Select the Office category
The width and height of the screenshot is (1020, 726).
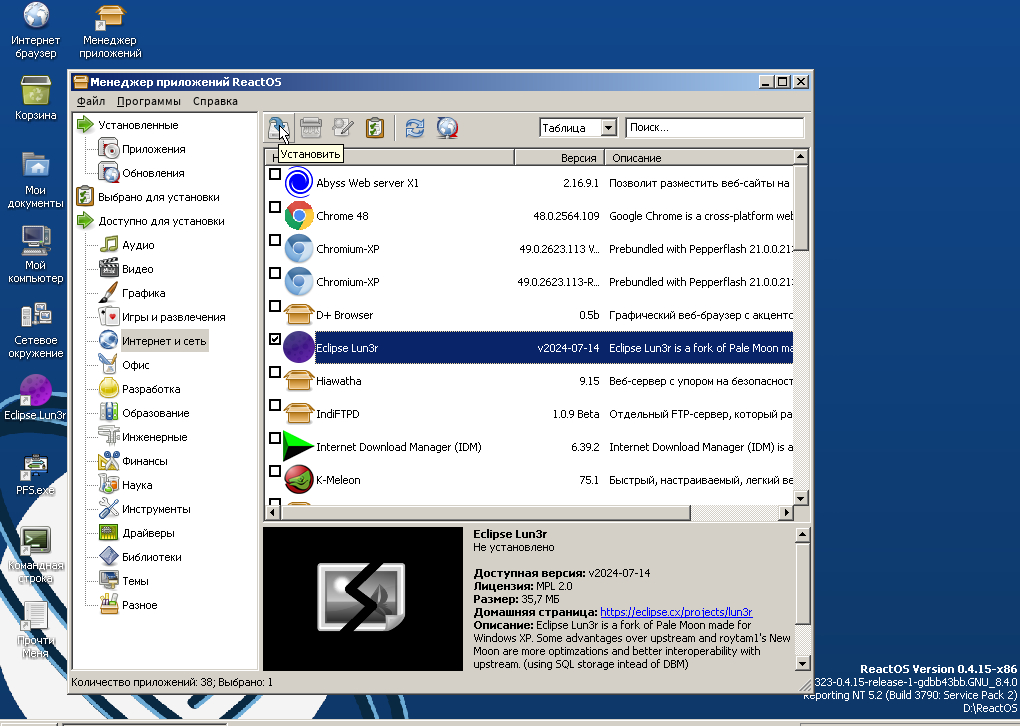click(x=135, y=366)
